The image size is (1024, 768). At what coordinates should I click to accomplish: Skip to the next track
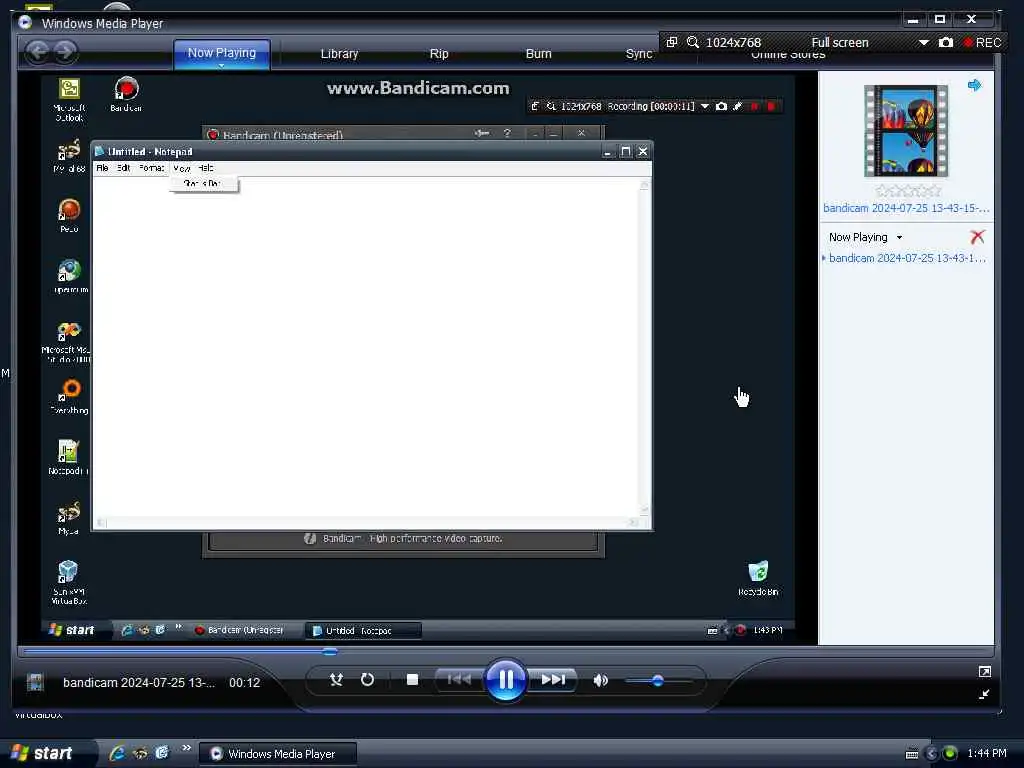click(x=552, y=680)
